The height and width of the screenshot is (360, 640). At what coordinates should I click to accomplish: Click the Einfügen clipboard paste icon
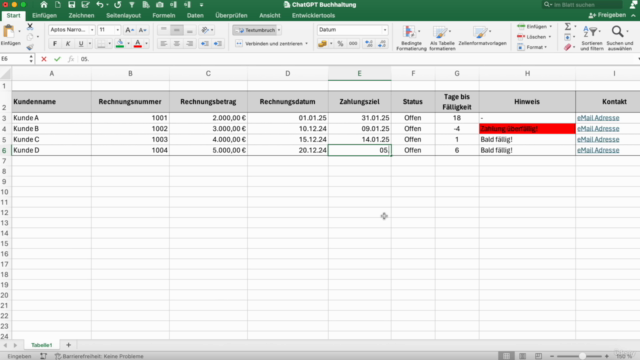coord(9,32)
